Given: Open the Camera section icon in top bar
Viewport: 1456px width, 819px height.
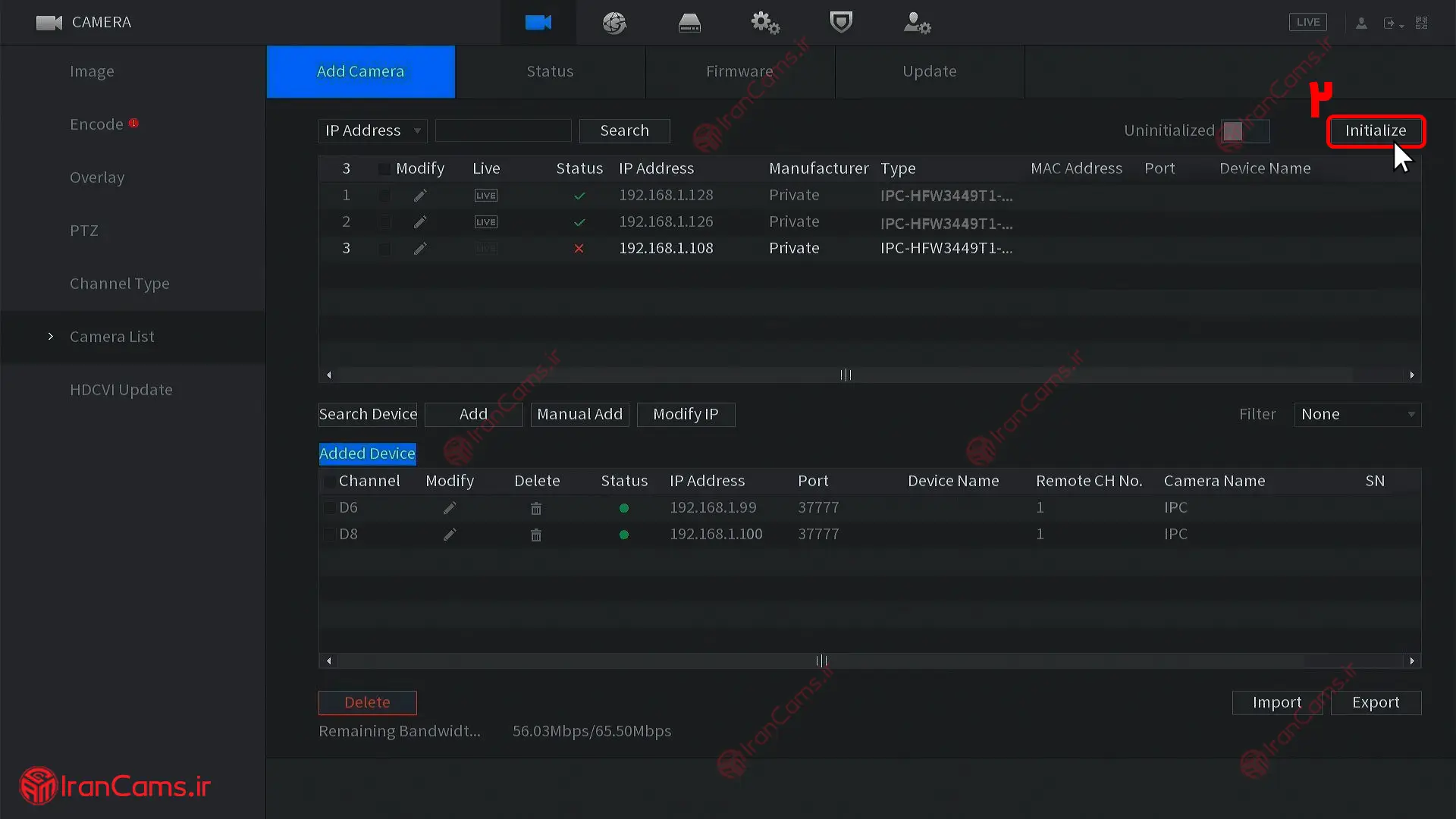Looking at the screenshot, I should [x=538, y=23].
